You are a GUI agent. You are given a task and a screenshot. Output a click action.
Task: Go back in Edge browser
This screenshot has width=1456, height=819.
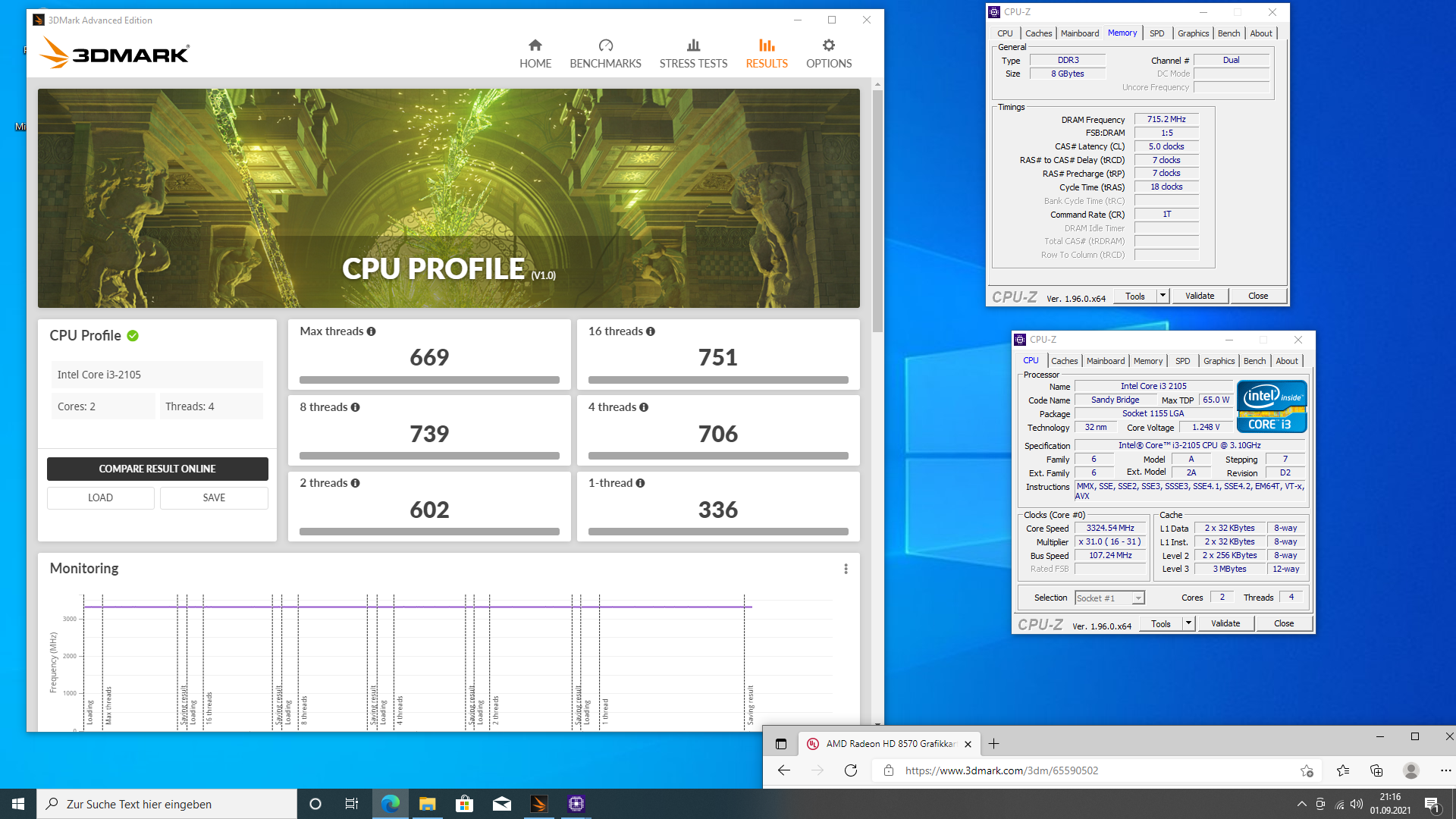tap(784, 770)
